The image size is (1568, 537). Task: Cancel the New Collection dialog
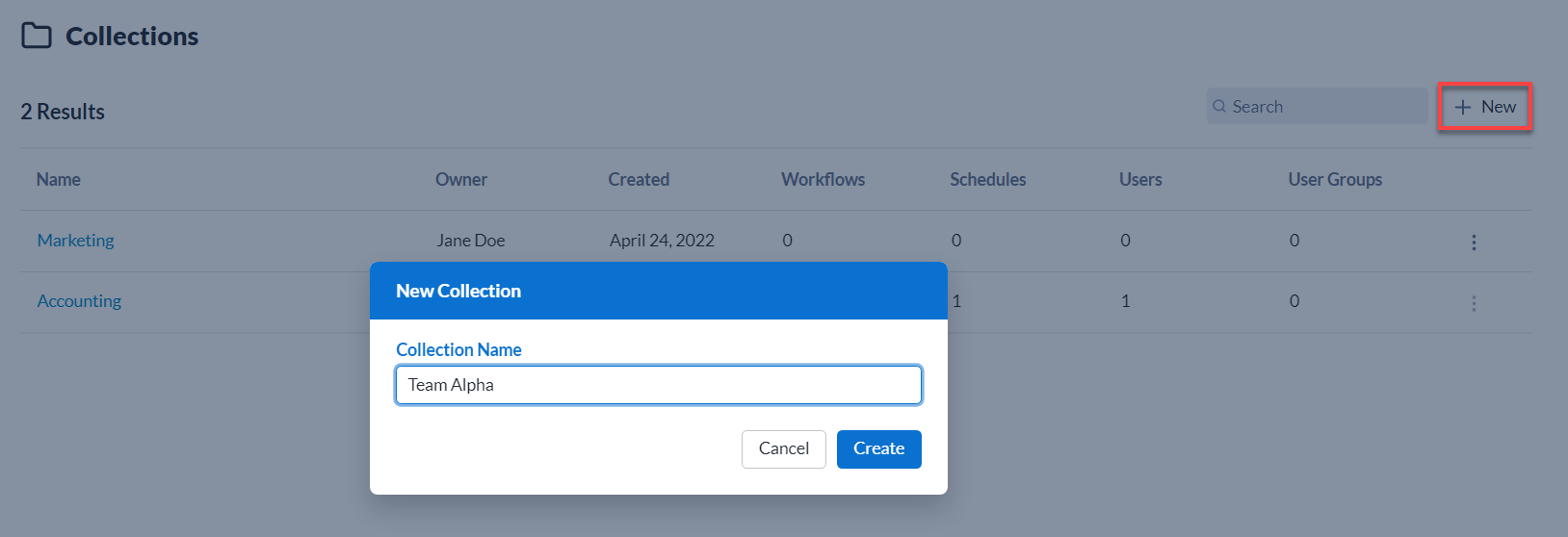pyautogui.click(x=783, y=448)
